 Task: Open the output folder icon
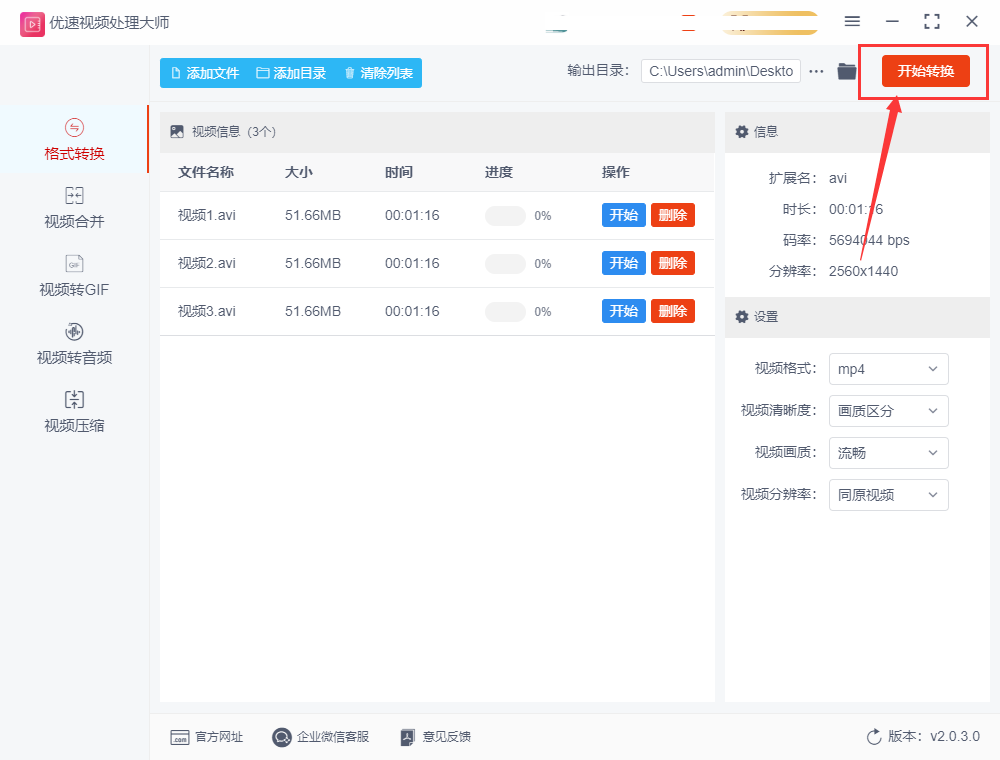tap(846, 71)
